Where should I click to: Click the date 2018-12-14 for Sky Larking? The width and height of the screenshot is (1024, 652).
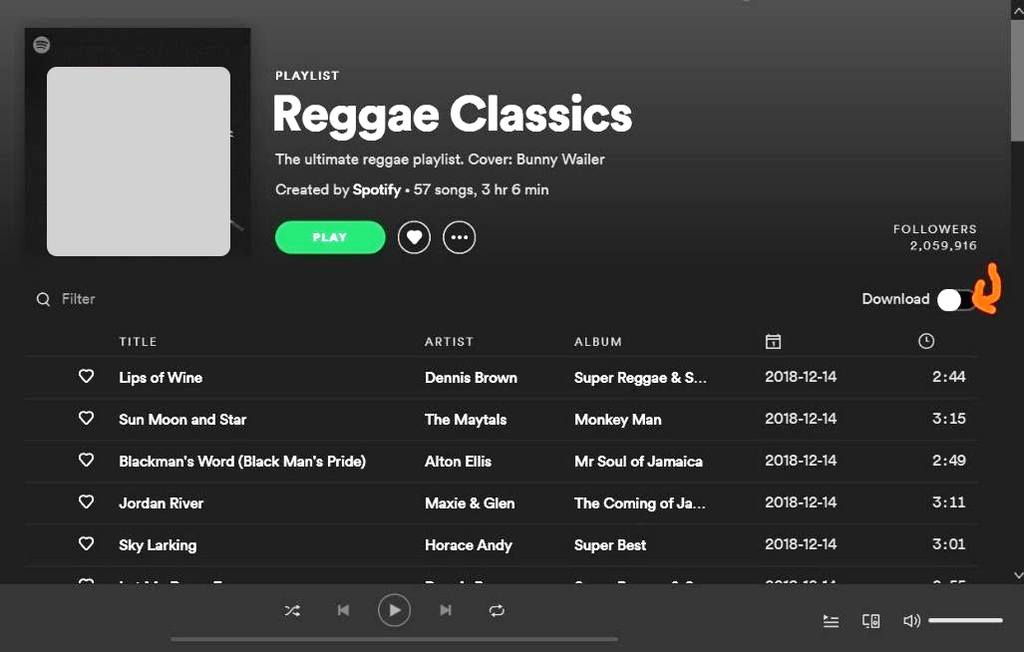click(801, 544)
